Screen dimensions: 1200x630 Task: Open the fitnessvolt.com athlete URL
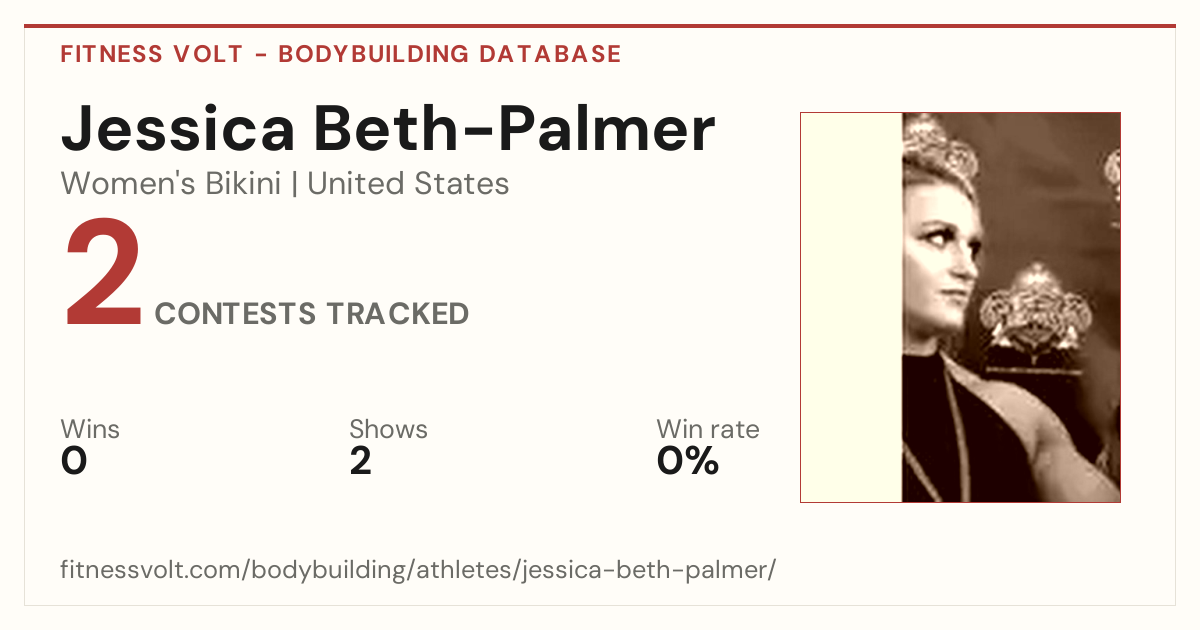(418, 570)
